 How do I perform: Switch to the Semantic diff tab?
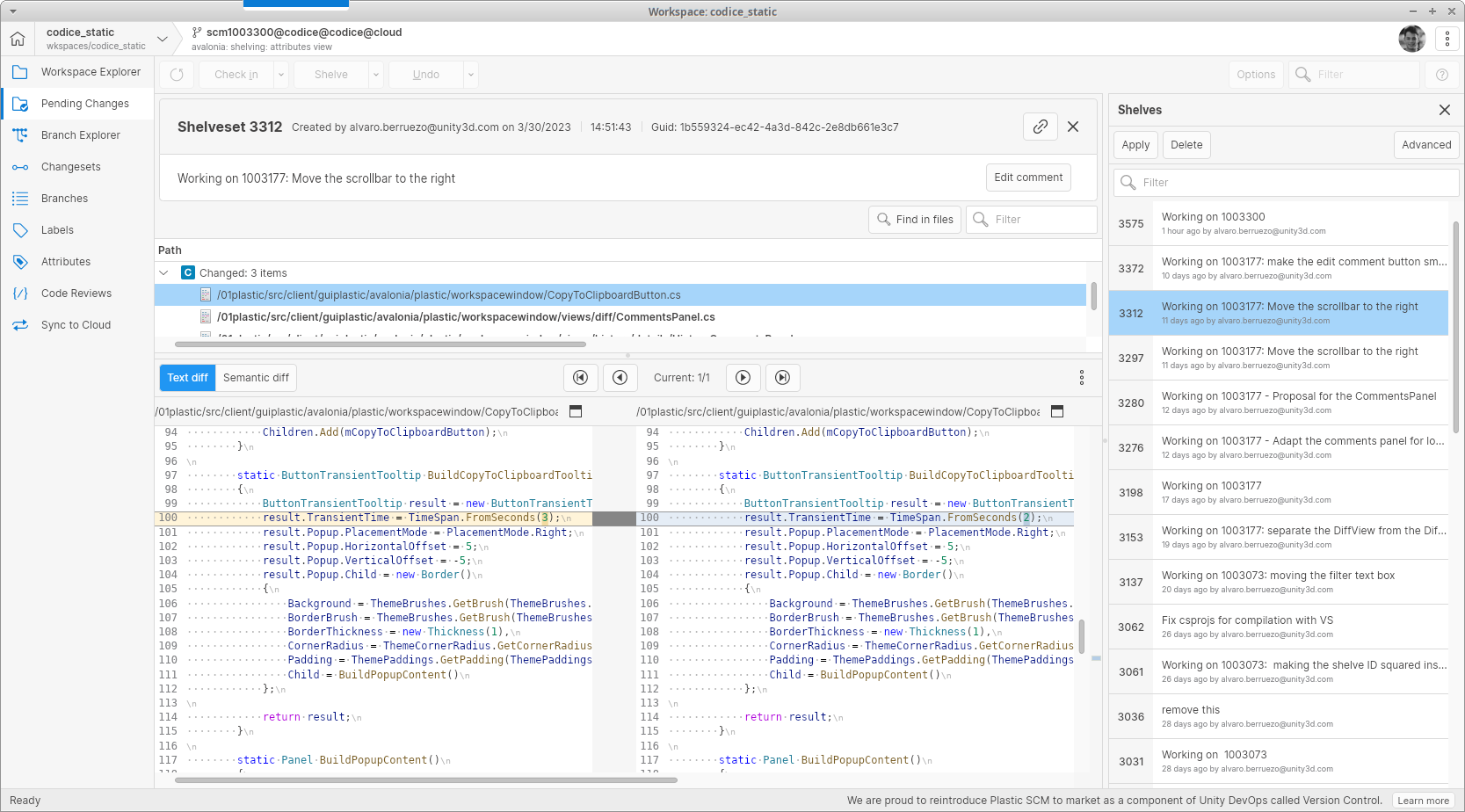pos(255,377)
